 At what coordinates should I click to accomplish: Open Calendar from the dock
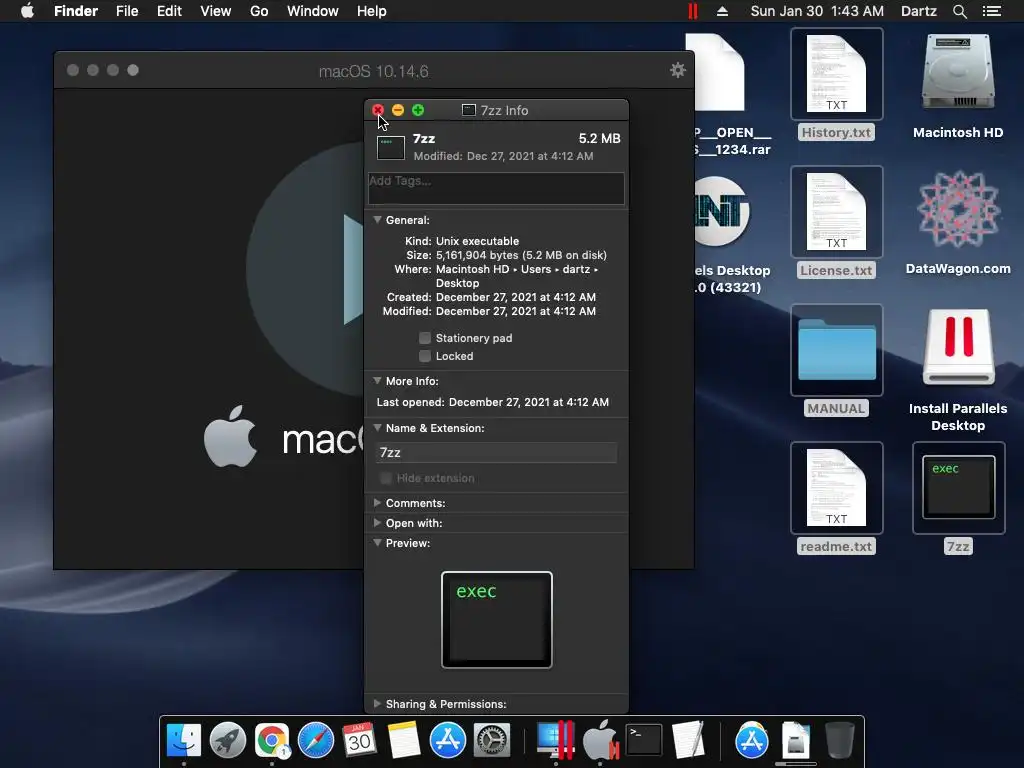(x=359, y=741)
